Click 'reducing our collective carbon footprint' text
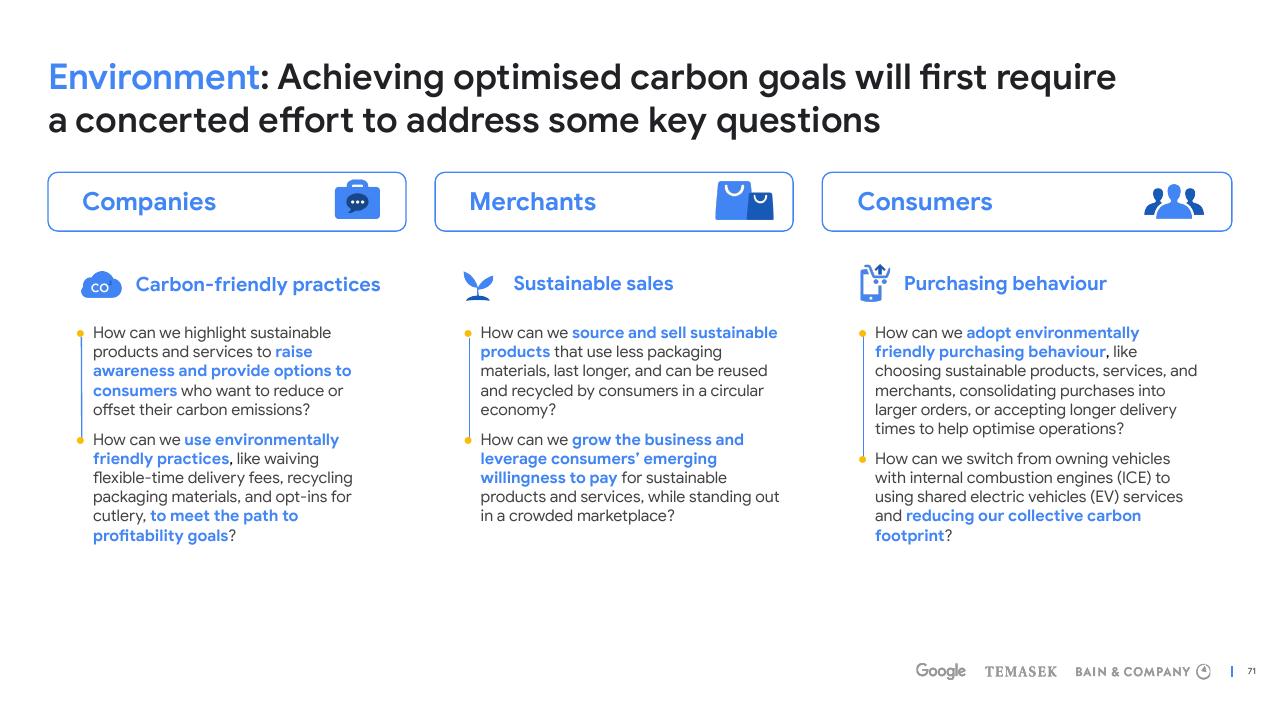The height and width of the screenshot is (720, 1280). coord(1008,525)
